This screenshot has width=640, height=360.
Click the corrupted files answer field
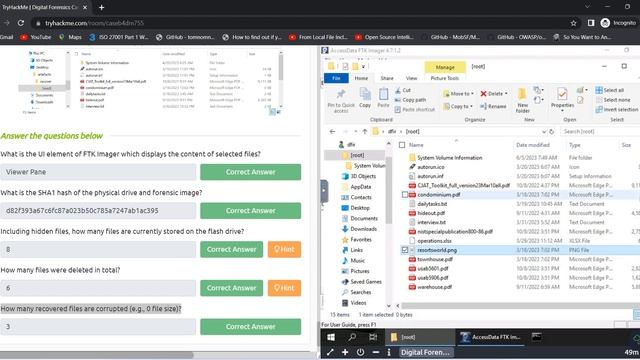pyautogui.click(x=98, y=327)
